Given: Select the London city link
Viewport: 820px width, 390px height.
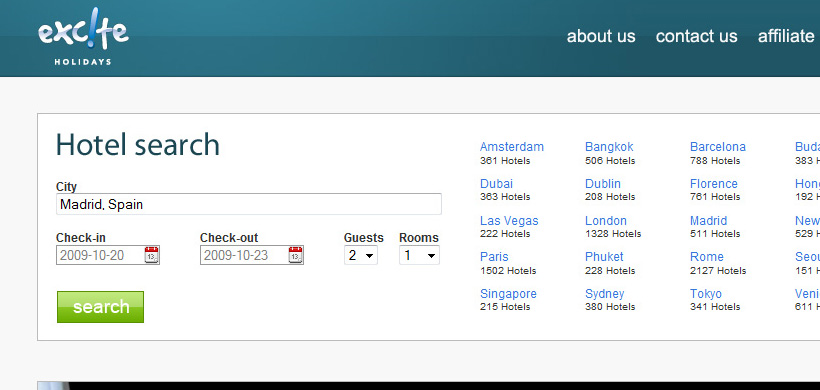Looking at the screenshot, I should click(x=606, y=221).
